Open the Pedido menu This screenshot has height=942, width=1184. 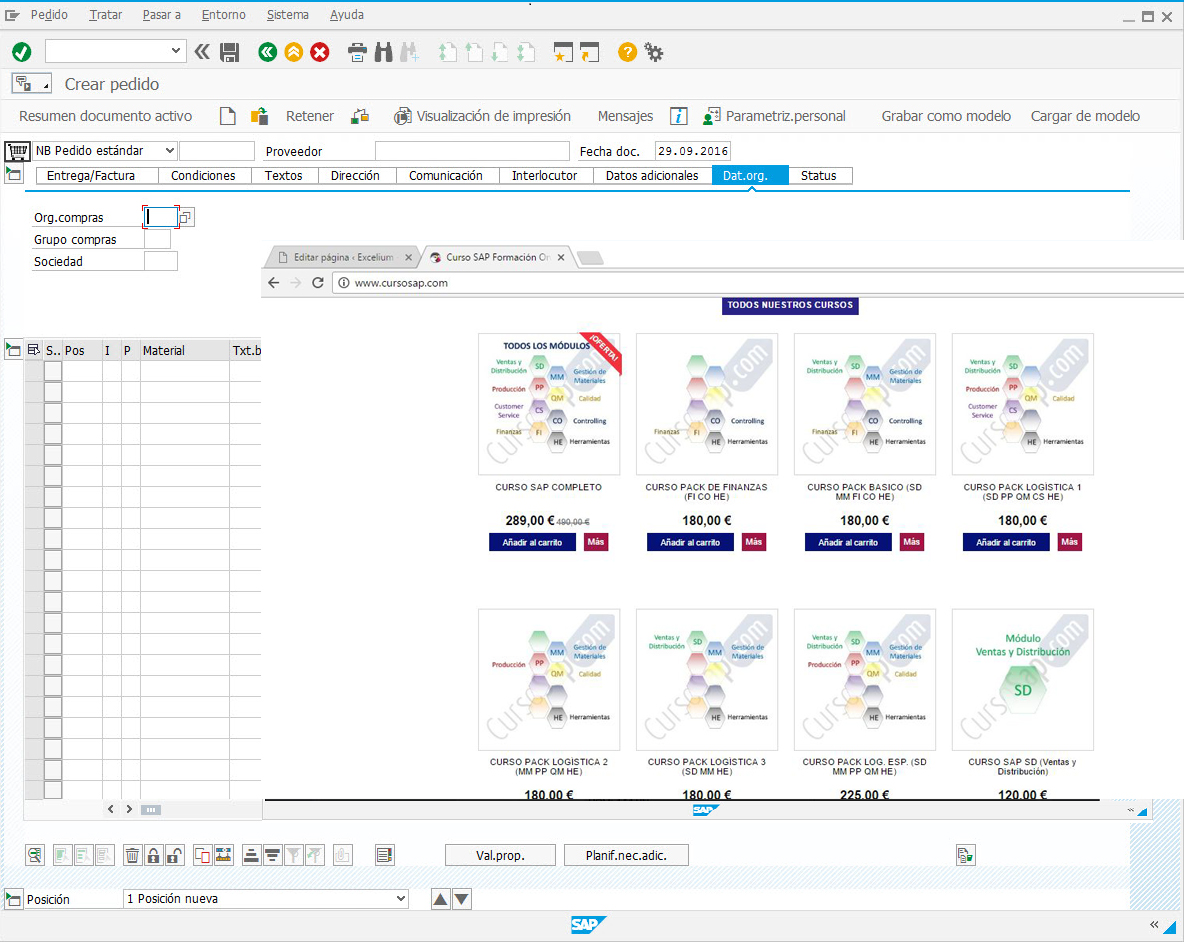[49, 15]
